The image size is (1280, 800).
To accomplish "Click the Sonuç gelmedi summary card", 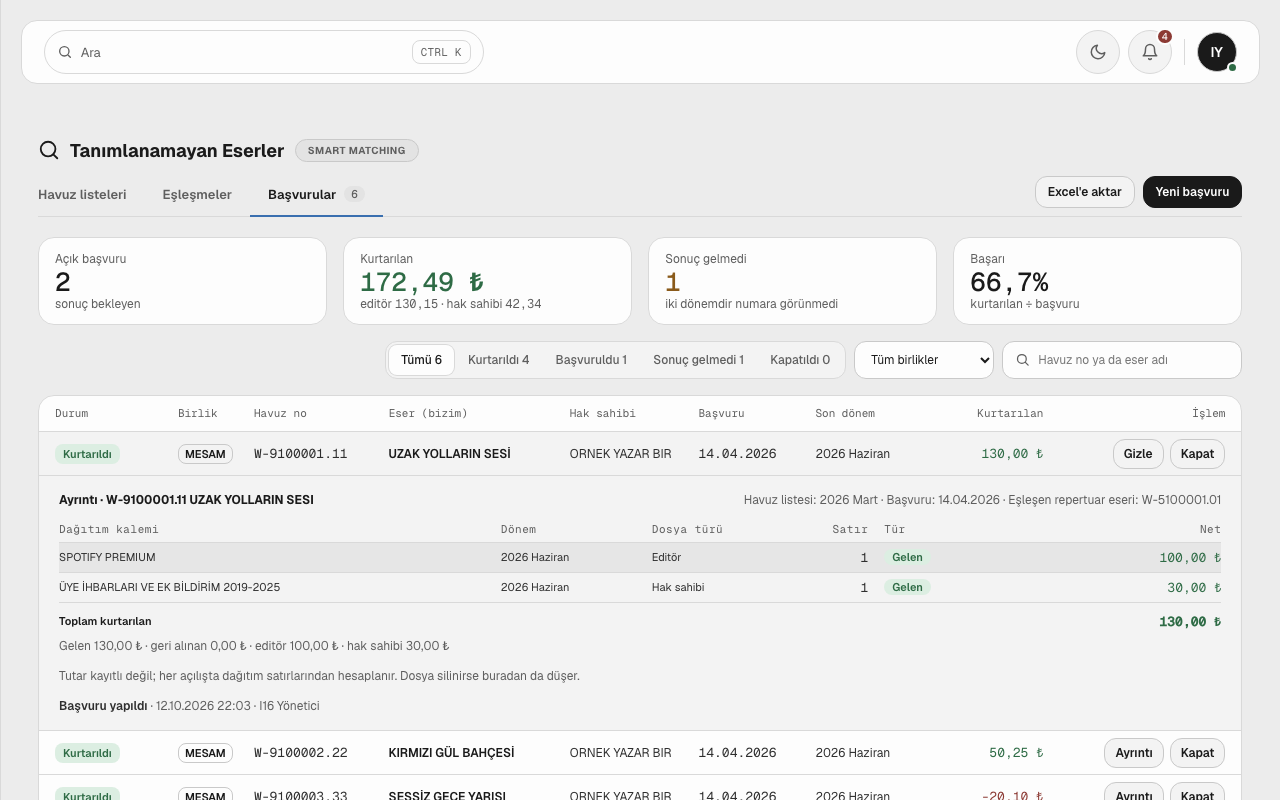I will (x=792, y=281).
